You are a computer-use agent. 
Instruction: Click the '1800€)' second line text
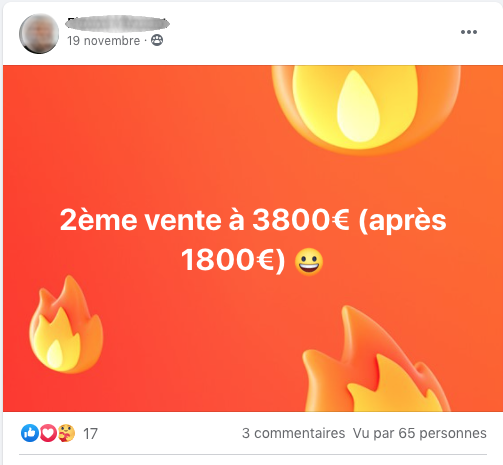pyautogui.click(x=233, y=260)
